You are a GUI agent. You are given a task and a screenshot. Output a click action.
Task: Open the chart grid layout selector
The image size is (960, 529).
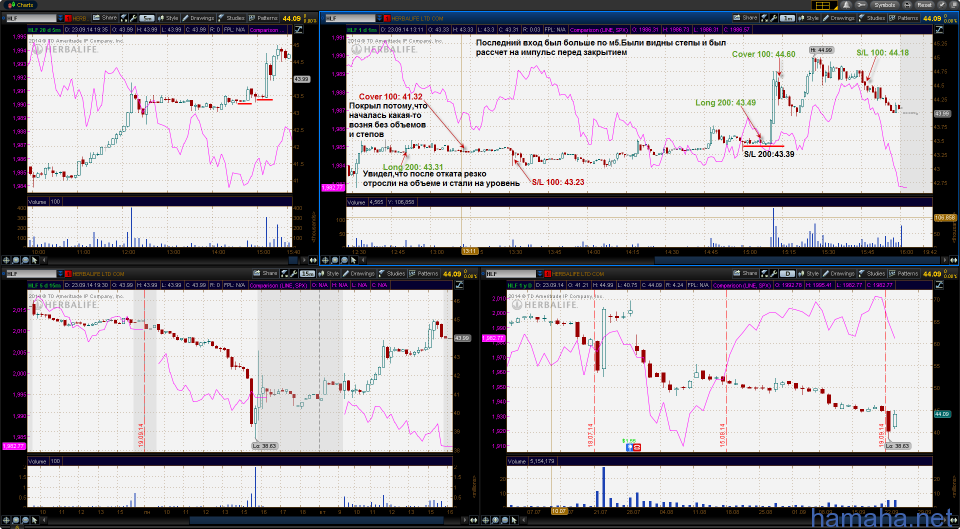[x=824, y=4]
